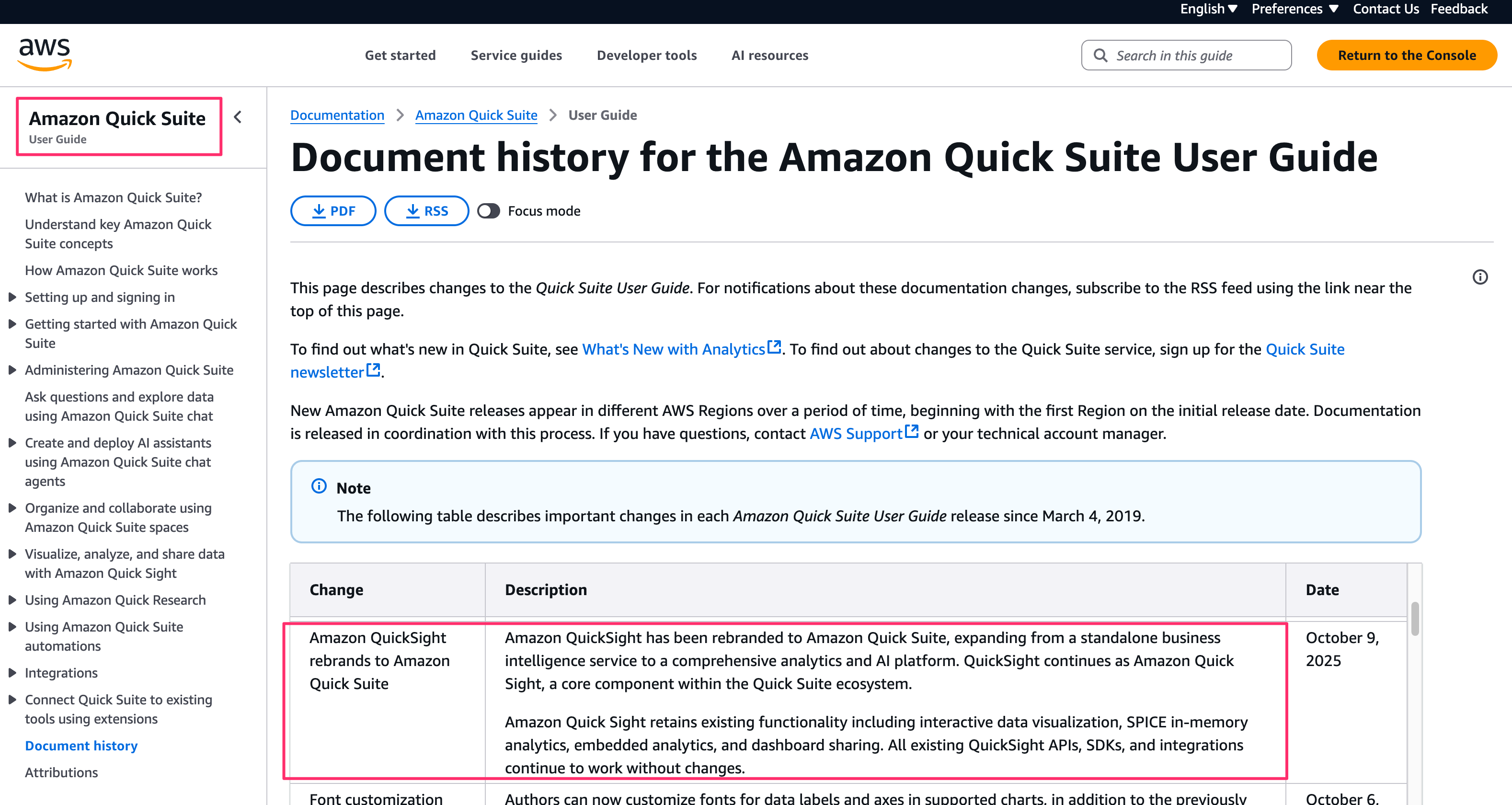Screen dimensions: 1512x805
Task: Expand Using Amazon Quick Research section
Action: pyautogui.click(x=12, y=600)
